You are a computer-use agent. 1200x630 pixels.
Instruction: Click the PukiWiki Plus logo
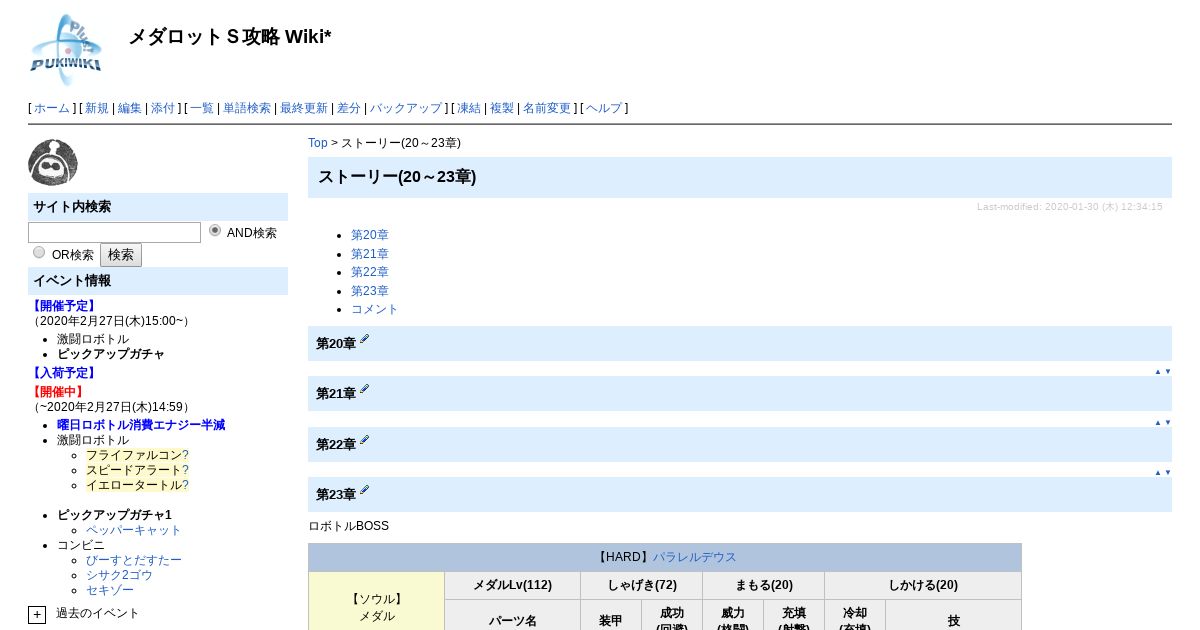[66, 49]
